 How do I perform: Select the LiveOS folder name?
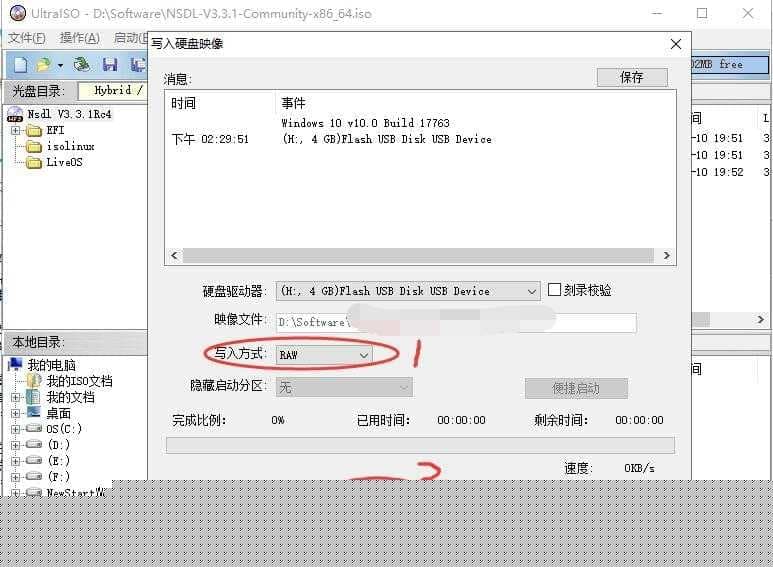click(64, 162)
